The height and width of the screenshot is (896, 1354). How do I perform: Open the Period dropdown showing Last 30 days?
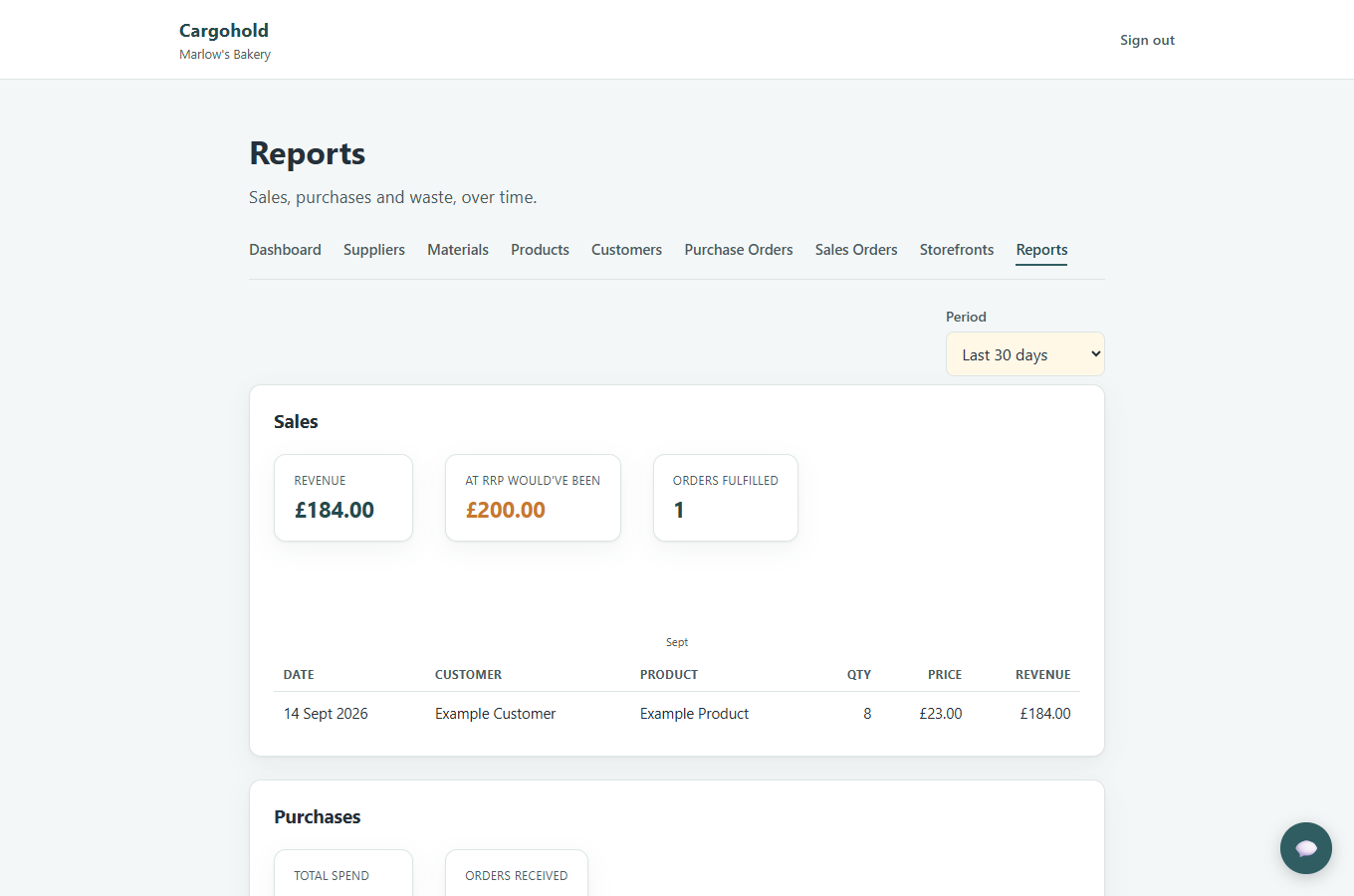tap(1024, 354)
